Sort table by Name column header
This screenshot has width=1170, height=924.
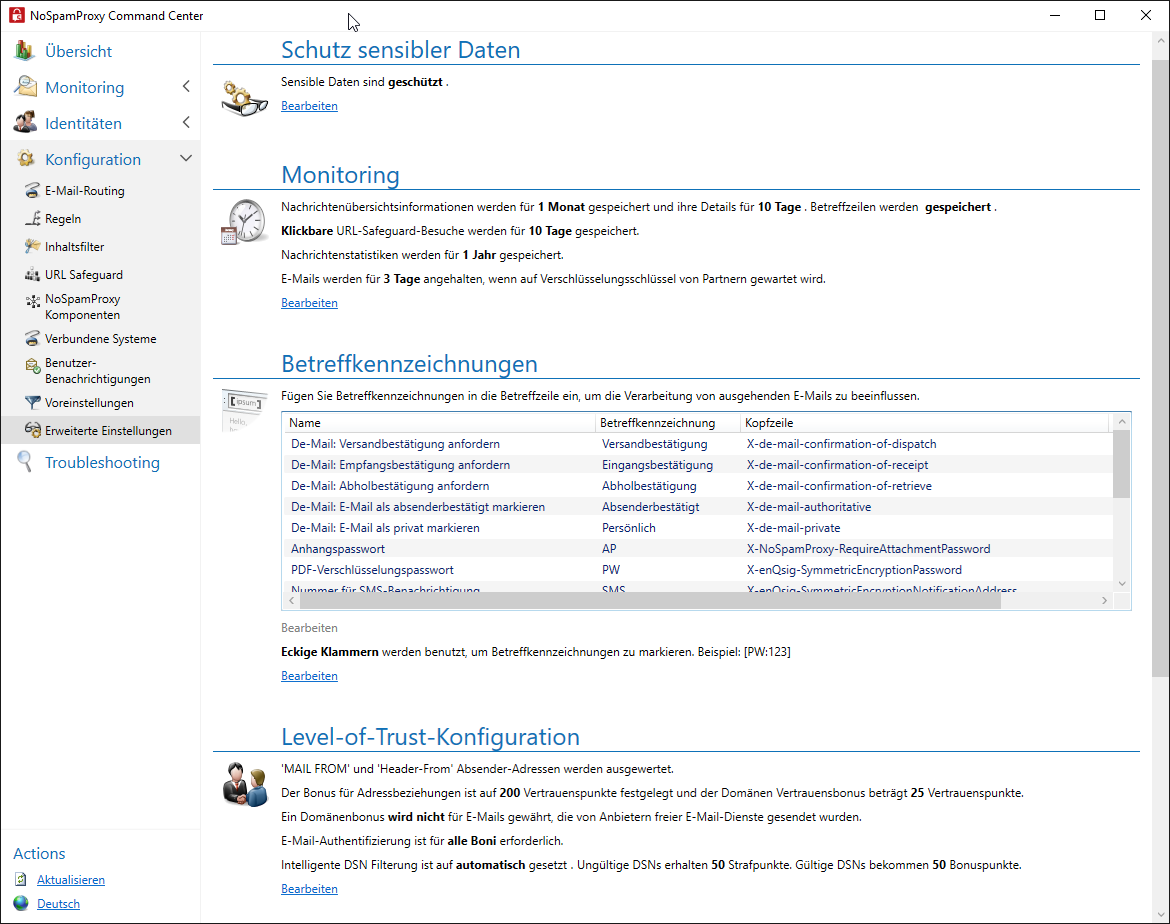[439, 422]
